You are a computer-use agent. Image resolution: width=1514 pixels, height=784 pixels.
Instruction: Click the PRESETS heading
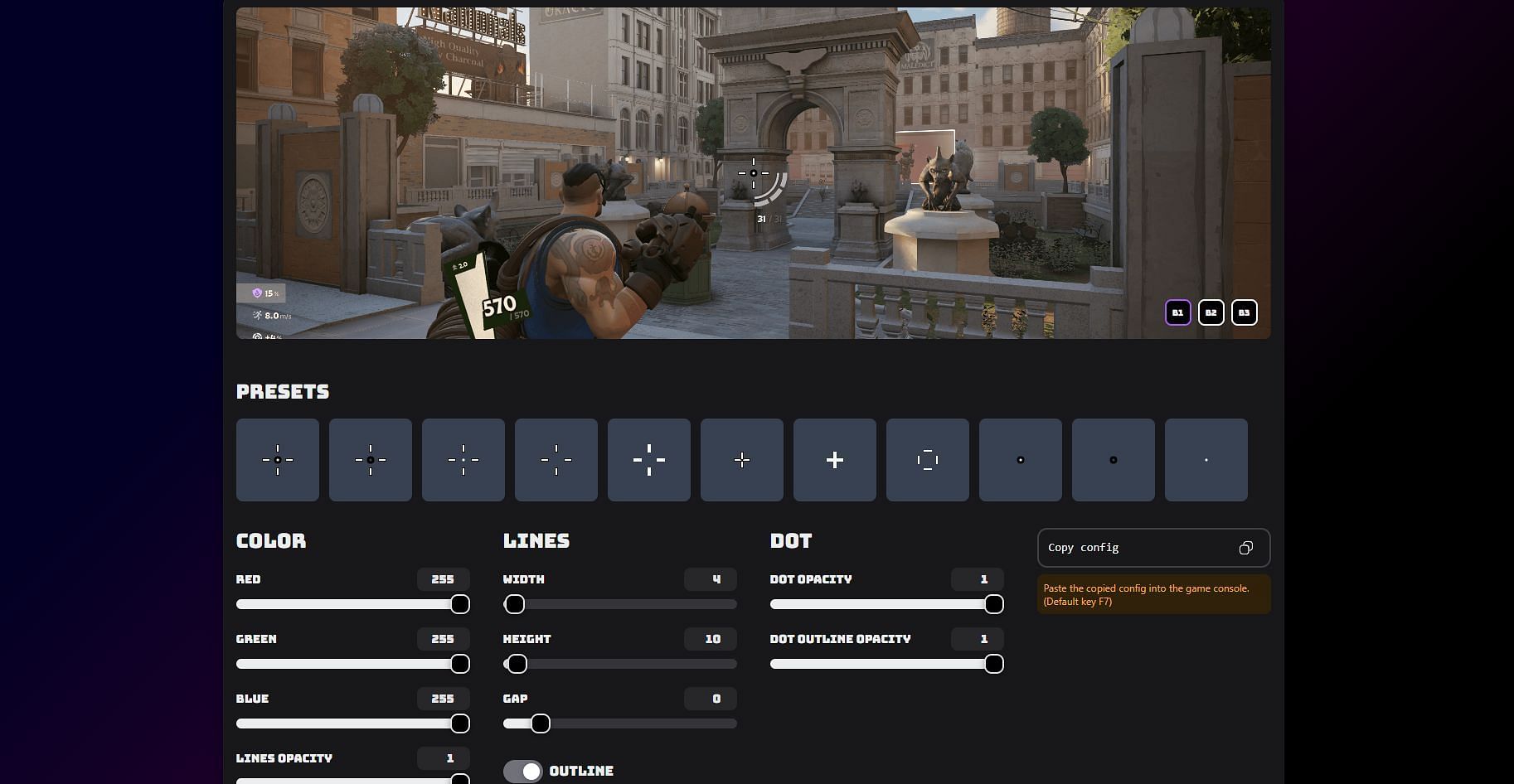[283, 392]
